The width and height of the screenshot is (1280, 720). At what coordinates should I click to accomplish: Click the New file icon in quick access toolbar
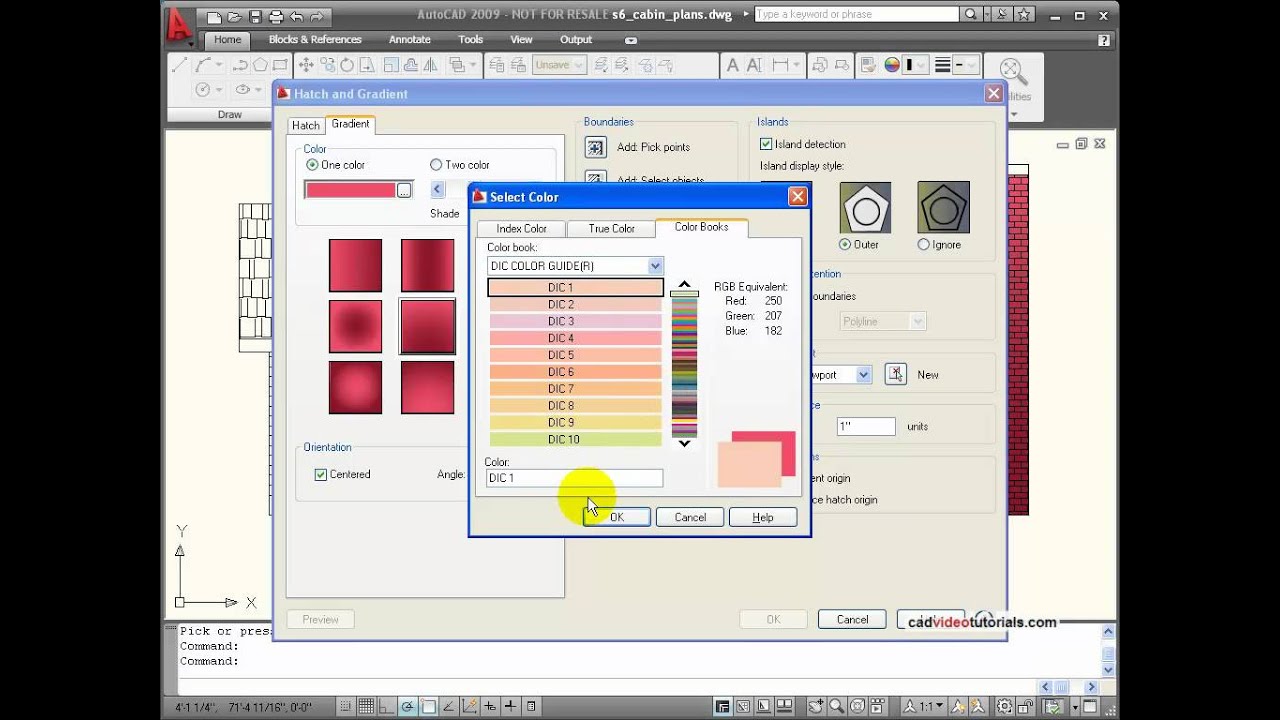215,16
